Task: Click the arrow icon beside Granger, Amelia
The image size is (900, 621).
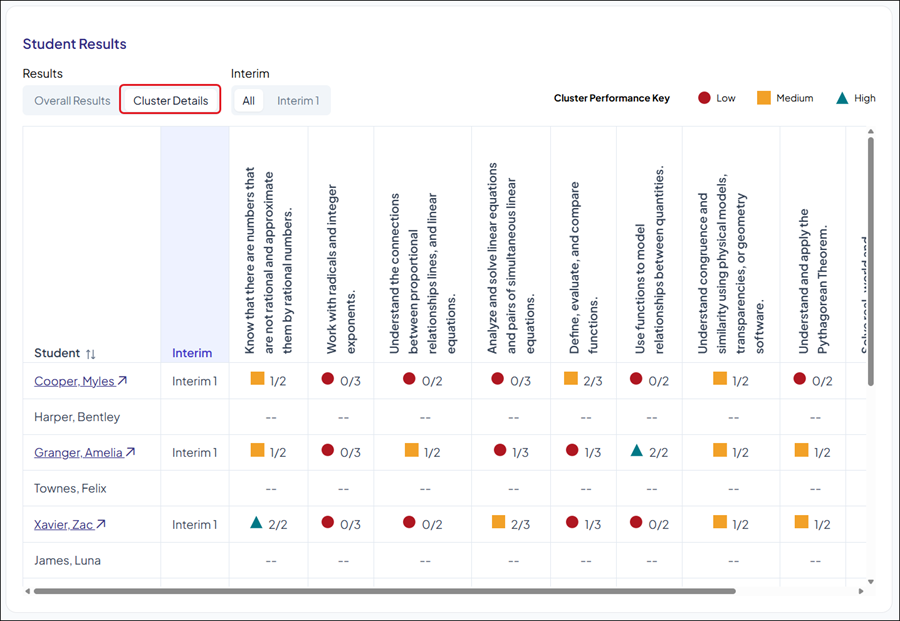Action: point(130,453)
